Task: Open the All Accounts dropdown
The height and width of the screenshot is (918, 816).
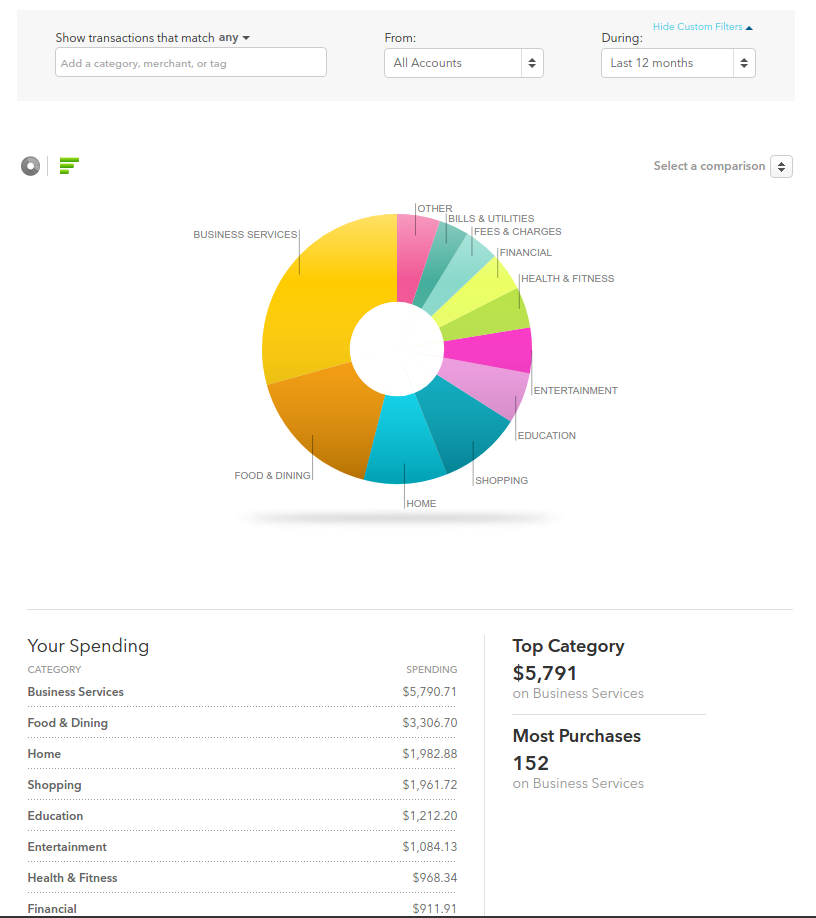Action: [464, 63]
